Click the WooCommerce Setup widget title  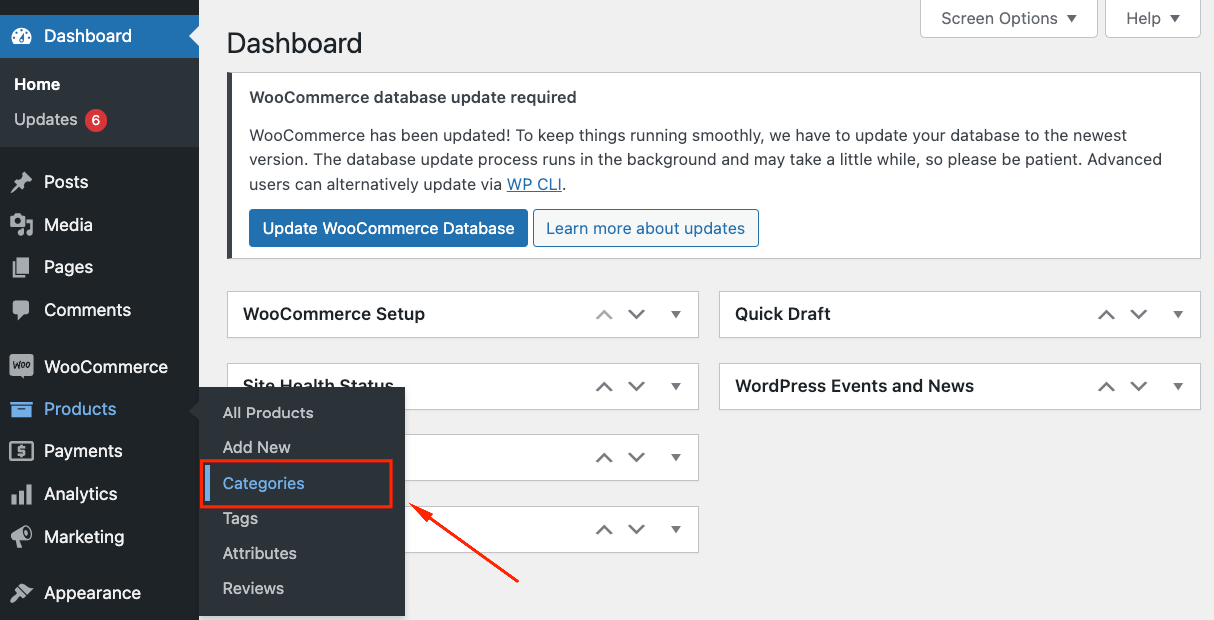(x=334, y=314)
